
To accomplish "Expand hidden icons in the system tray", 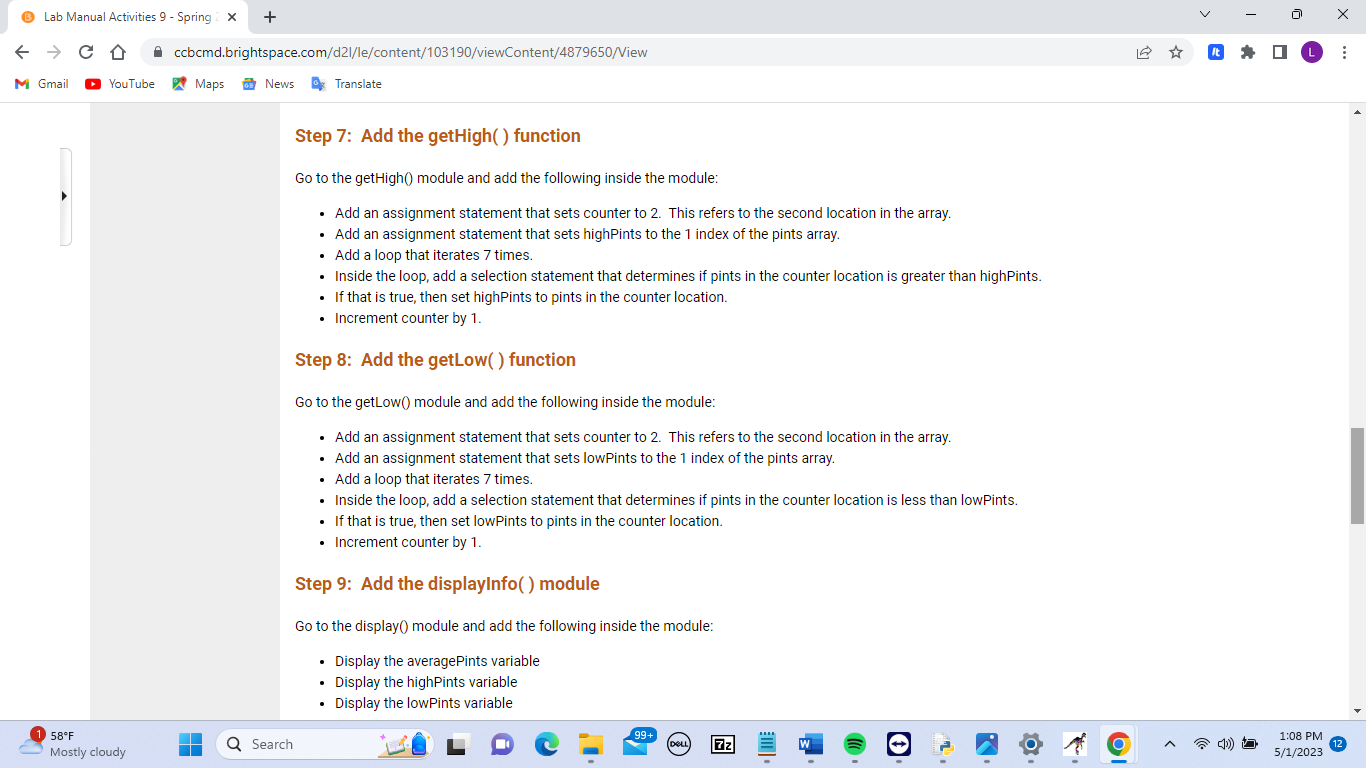I will [x=1168, y=744].
